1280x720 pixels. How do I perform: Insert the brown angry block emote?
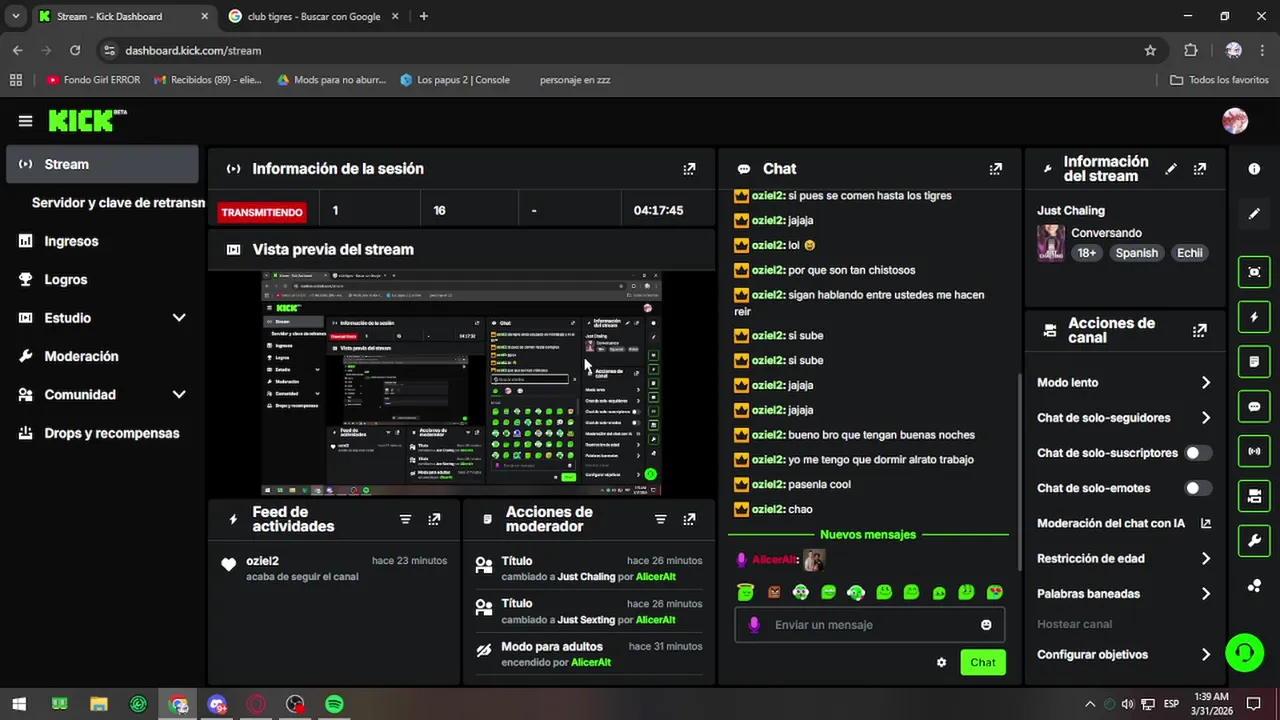click(773, 592)
